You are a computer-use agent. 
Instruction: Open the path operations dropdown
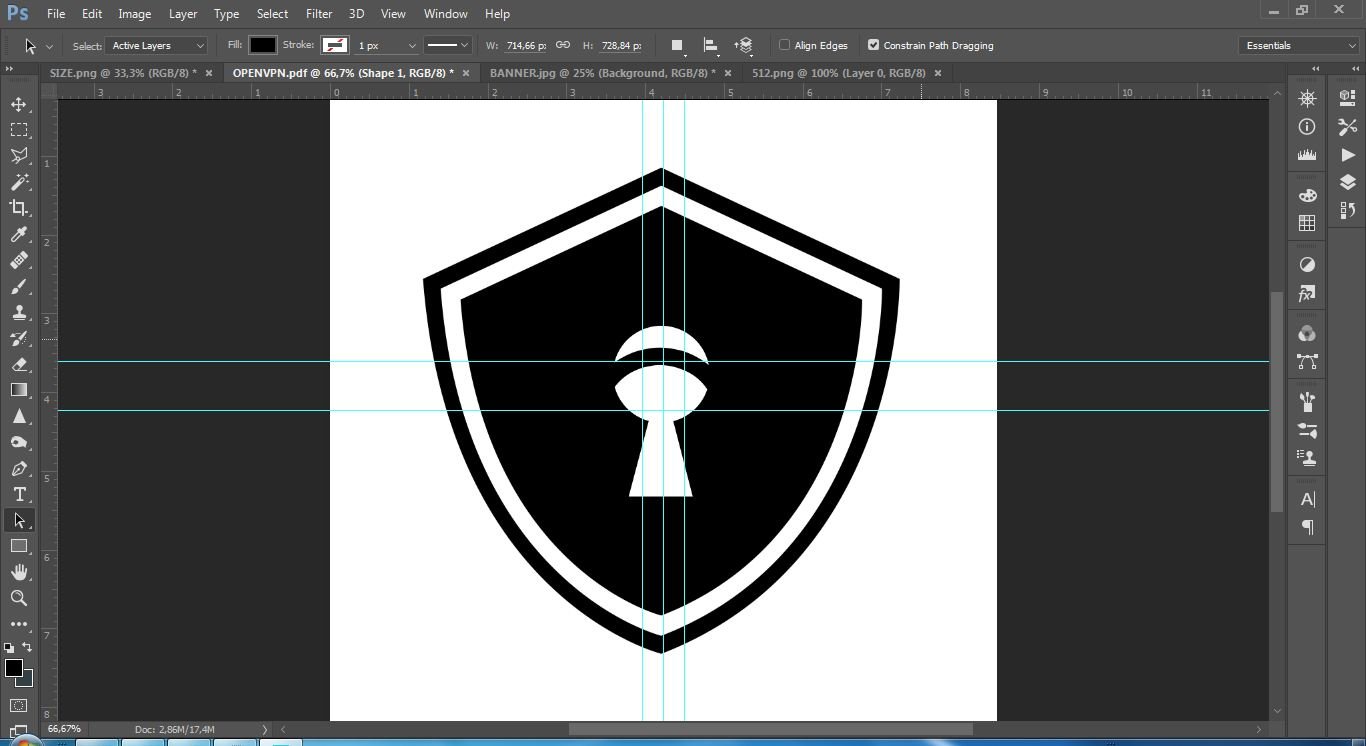(677, 46)
